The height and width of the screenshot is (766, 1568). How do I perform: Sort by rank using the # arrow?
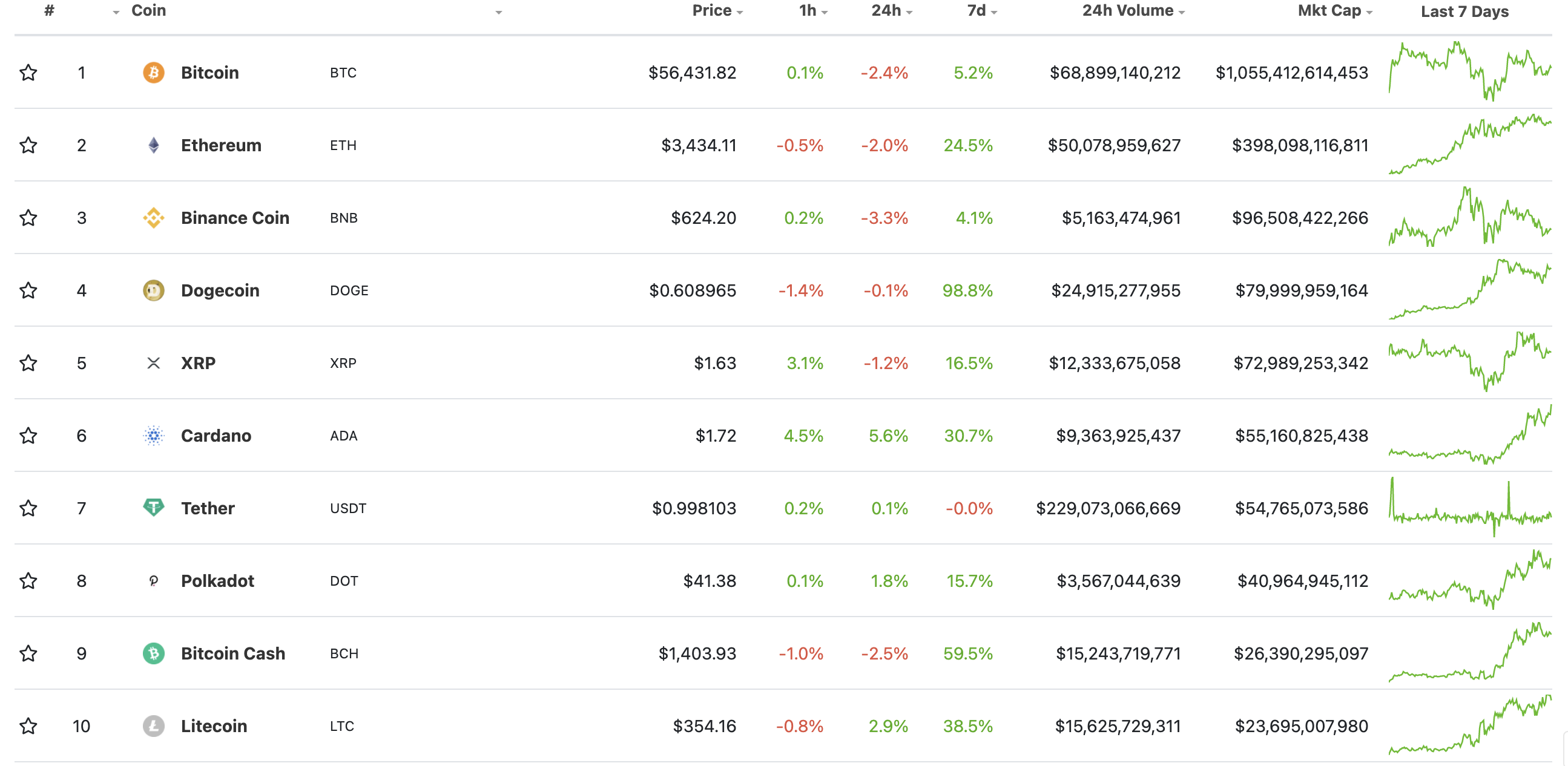click(116, 12)
